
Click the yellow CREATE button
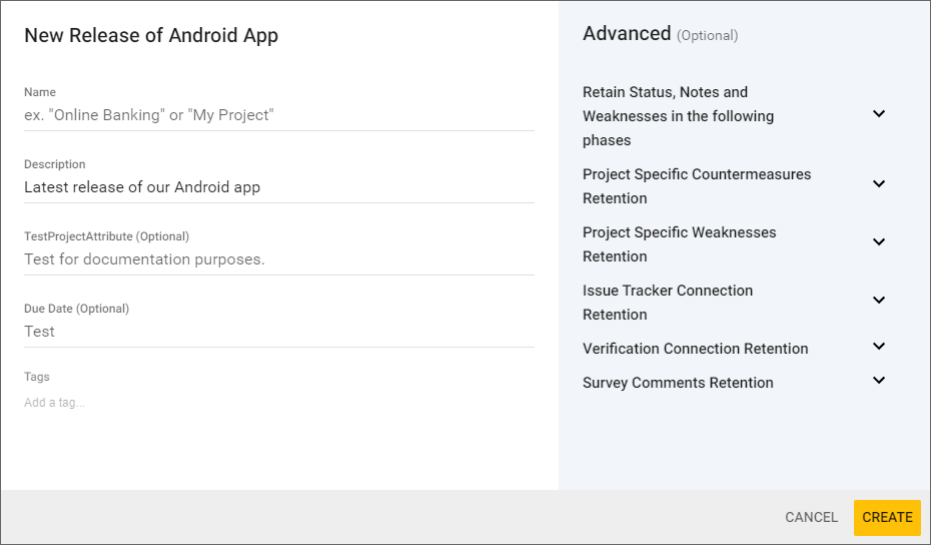pyautogui.click(x=887, y=517)
